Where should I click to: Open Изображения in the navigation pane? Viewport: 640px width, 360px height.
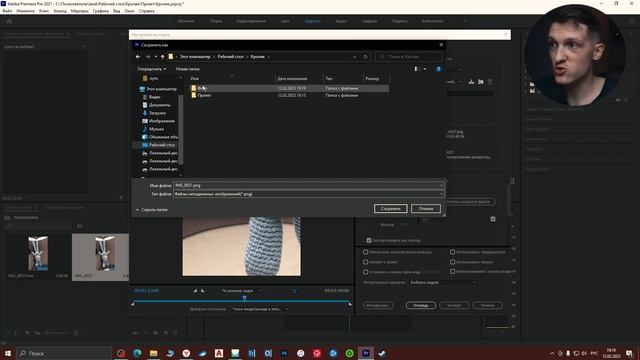[162, 121]
